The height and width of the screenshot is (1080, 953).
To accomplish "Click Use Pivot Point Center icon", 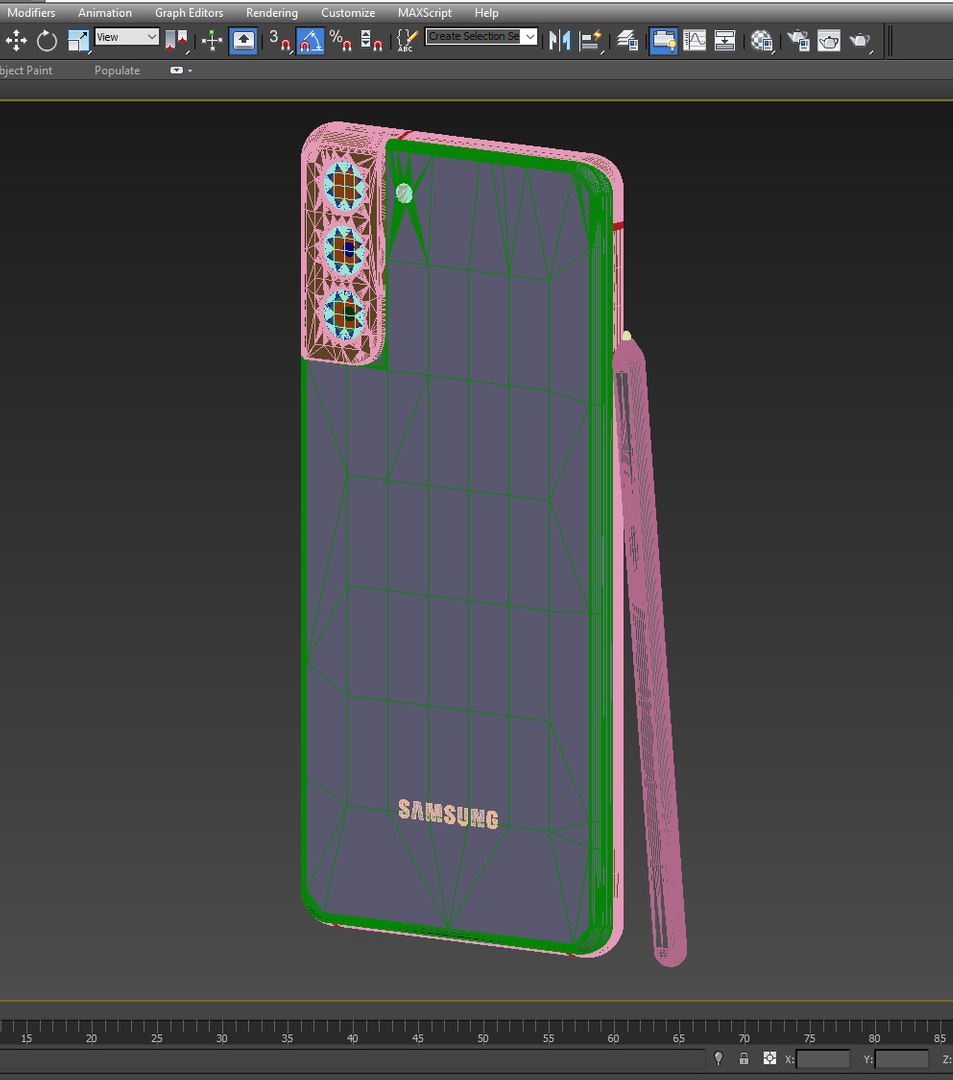I will pos(176,41).
